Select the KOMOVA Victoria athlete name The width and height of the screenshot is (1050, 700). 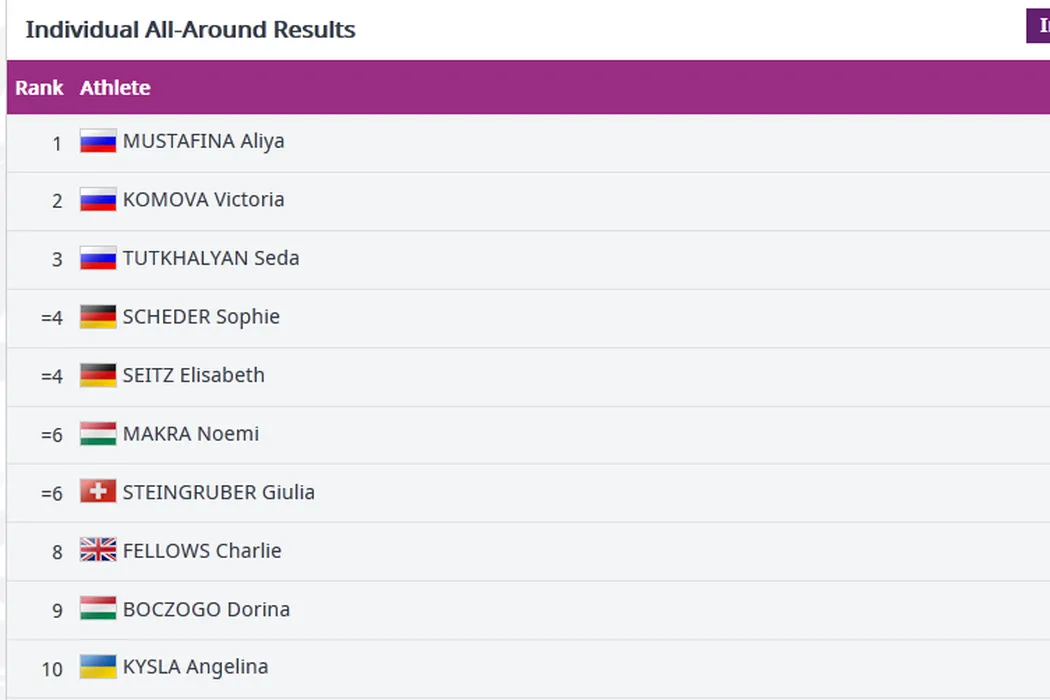pyautogui.click(x=203, y=199)
